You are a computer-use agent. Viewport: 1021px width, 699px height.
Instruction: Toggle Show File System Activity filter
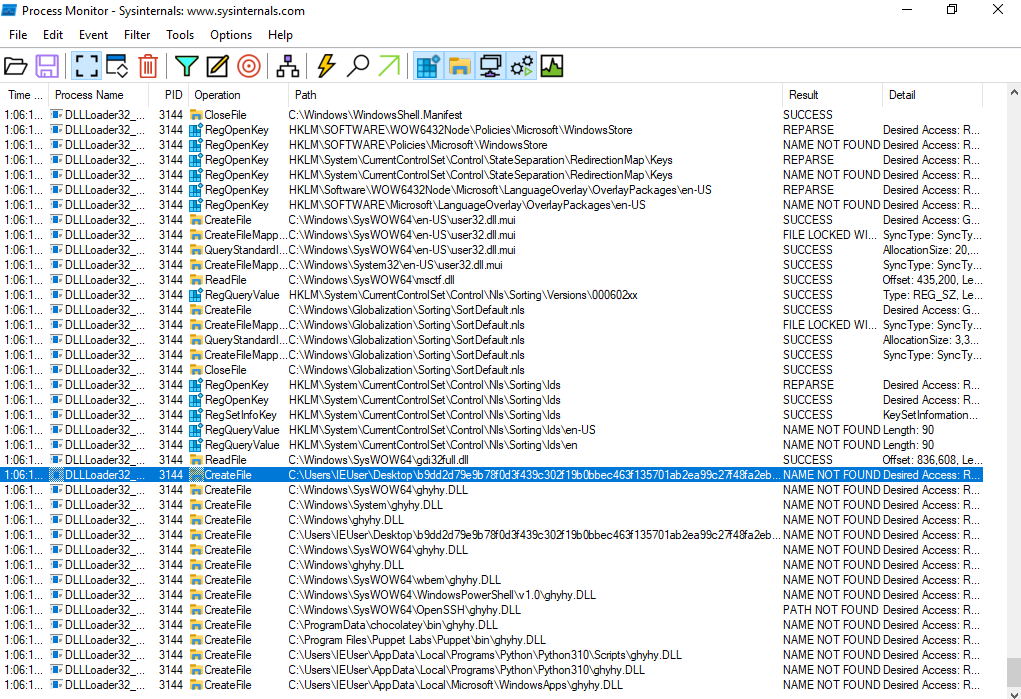pyautogui.click(x=460, y=66)
